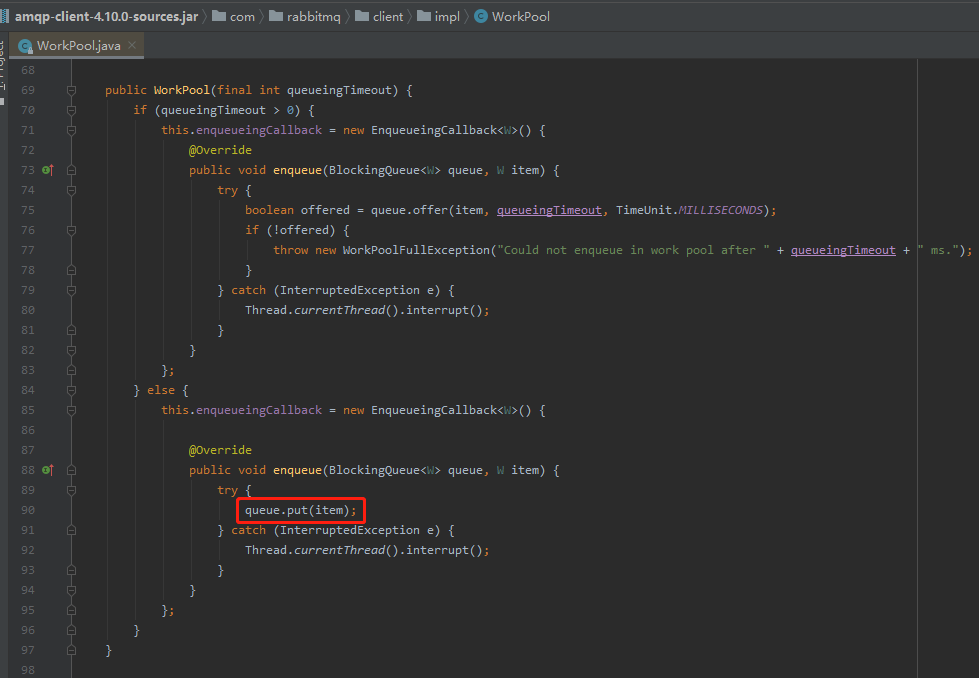979x678 pixels.
Task: Click the WorkPool constructor name on line 69
Action: click(x=182, y=91)
